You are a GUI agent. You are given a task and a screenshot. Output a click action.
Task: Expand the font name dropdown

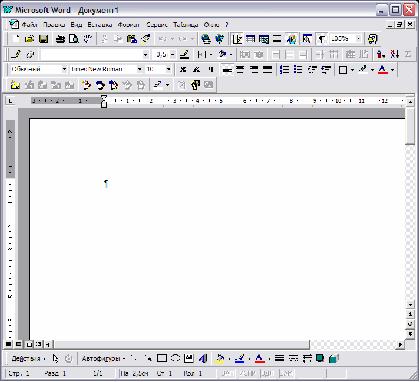pos(140,69)
